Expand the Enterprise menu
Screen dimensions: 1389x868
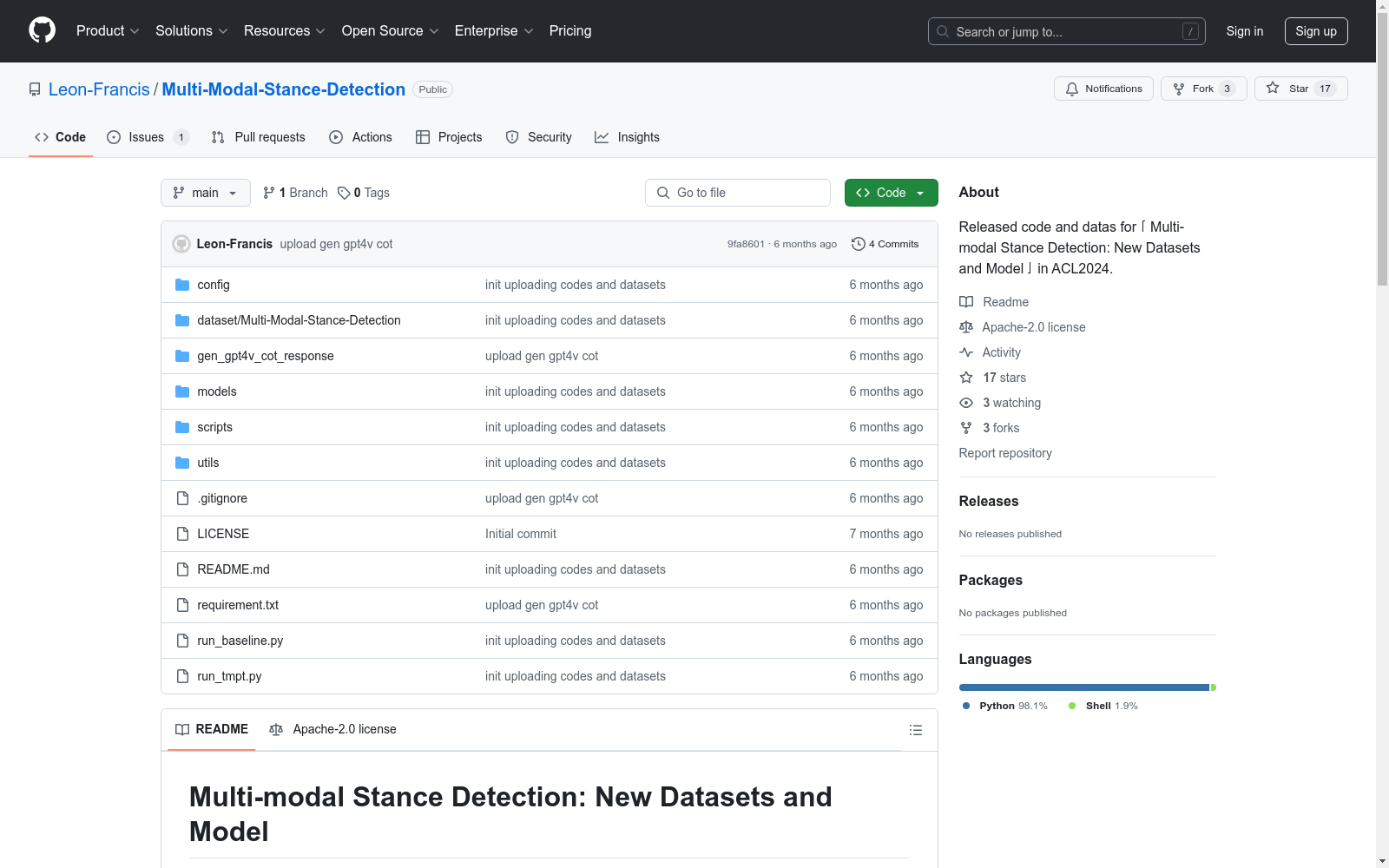click(494, 30)
